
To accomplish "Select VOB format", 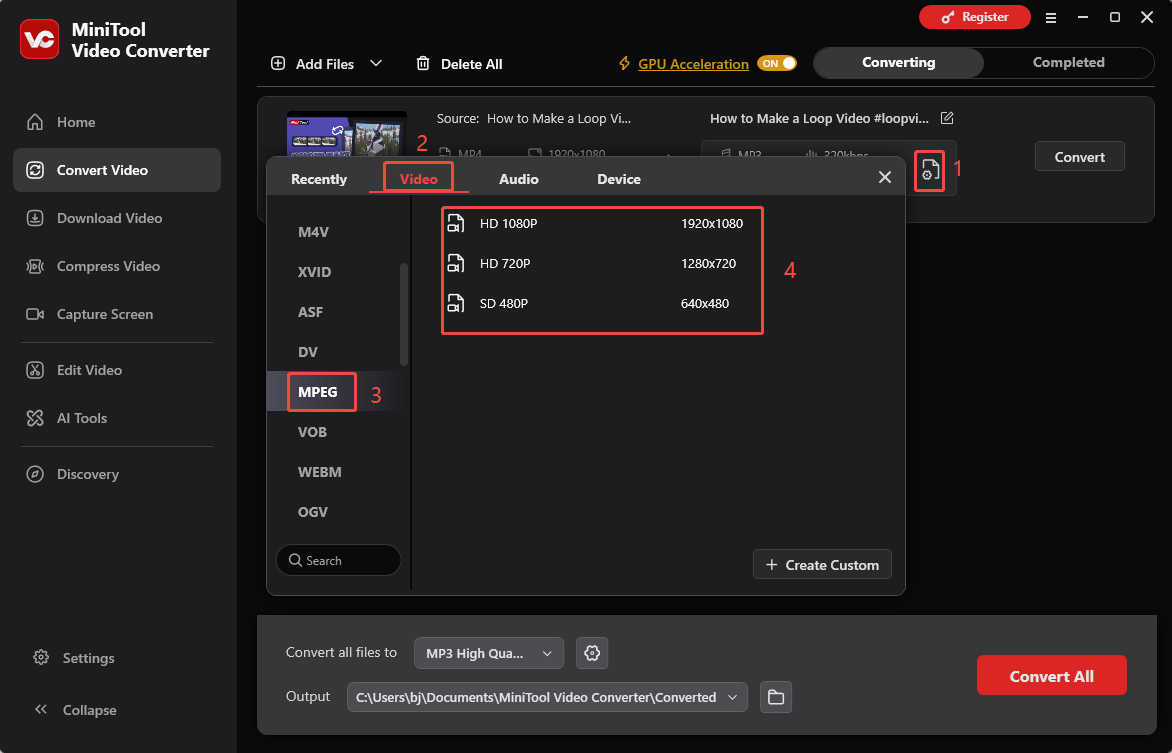I will tap(312, 431).
